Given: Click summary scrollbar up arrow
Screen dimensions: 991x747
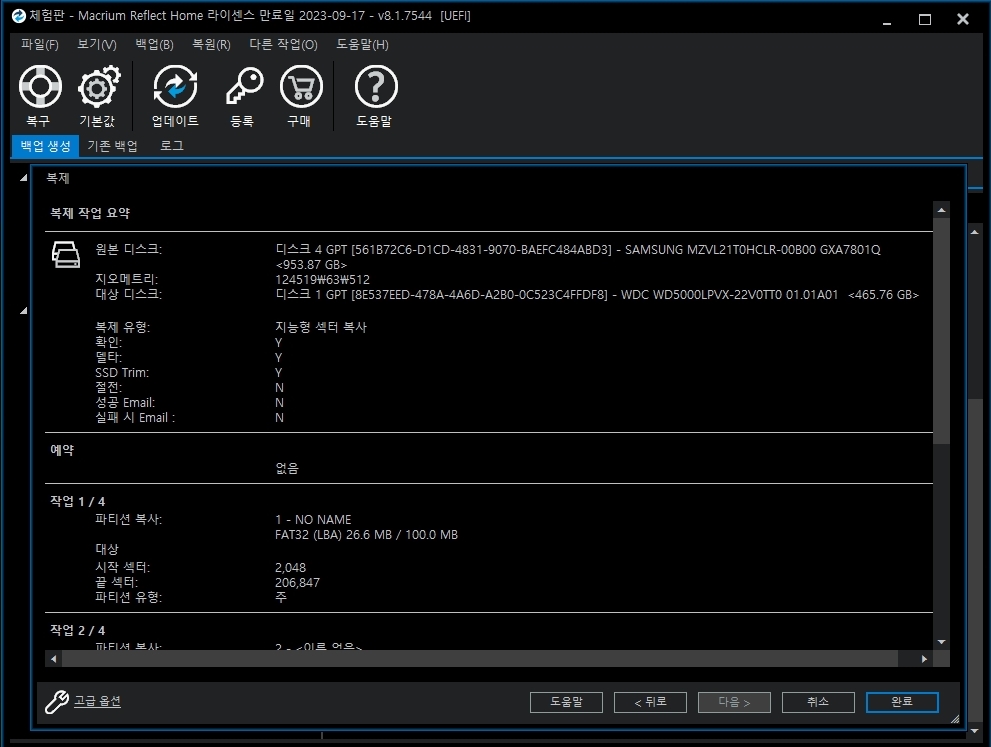Looking at the screenshot, I should pyautogui.click(x=942, y=210).
